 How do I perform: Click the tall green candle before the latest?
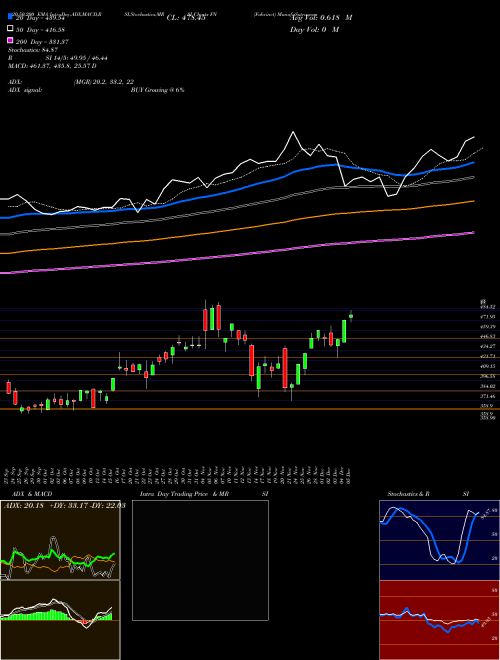click(x=344, y=331)
